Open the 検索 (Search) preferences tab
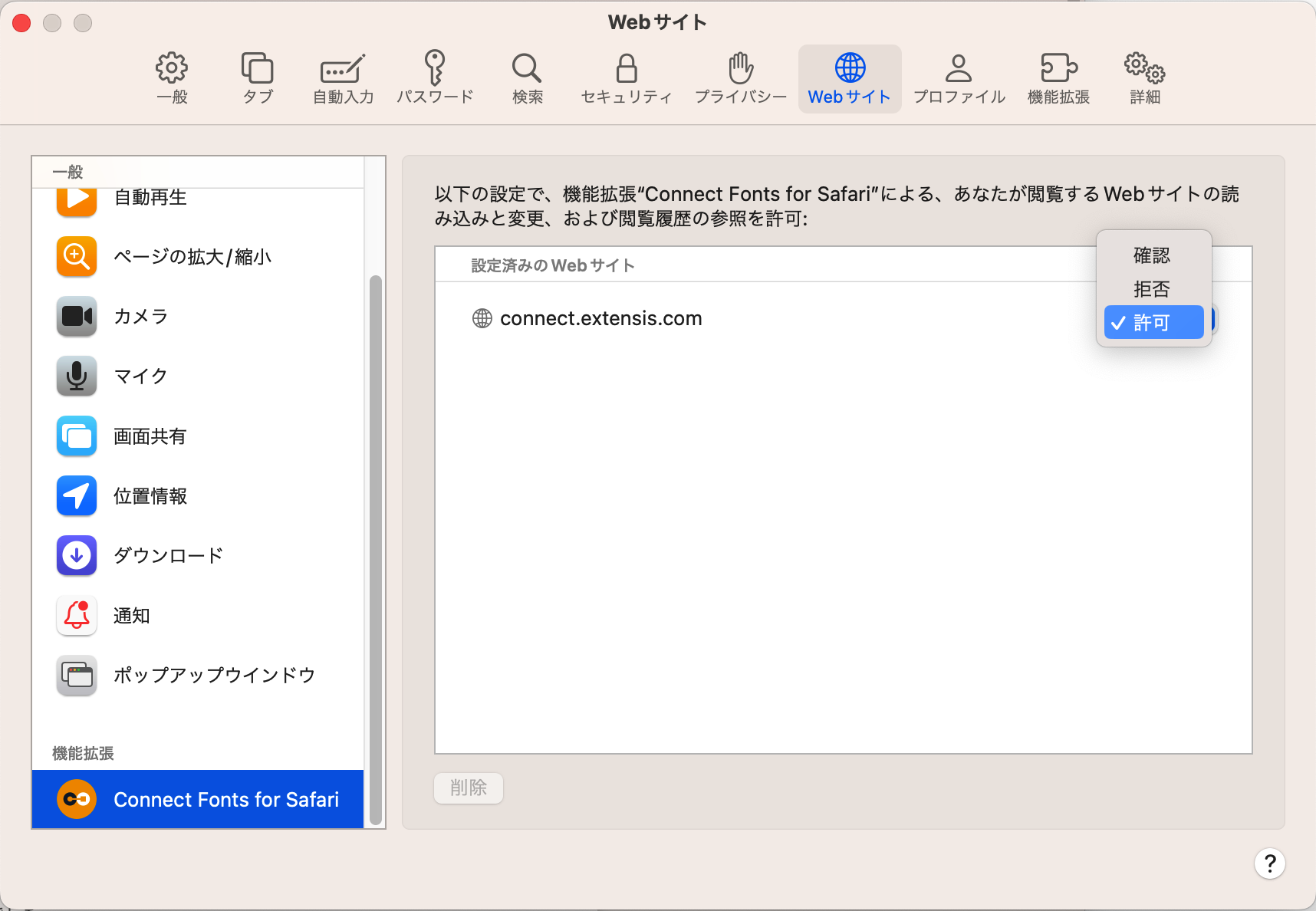 click(528, 78)
